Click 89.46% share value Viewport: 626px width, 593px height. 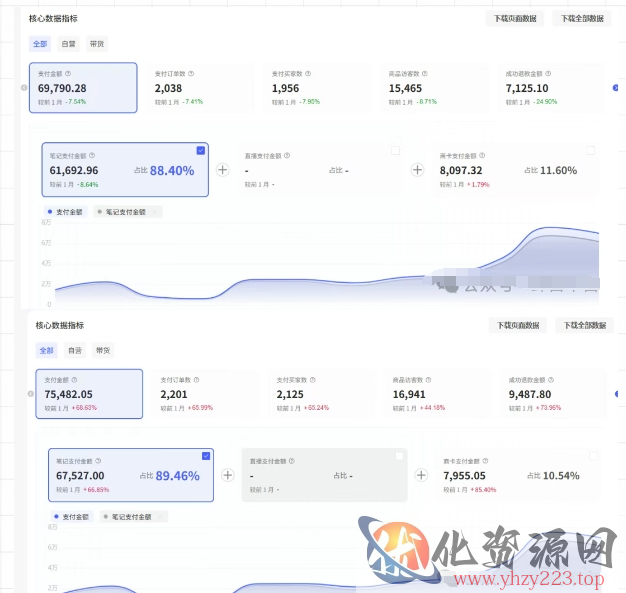coord(178,476)
